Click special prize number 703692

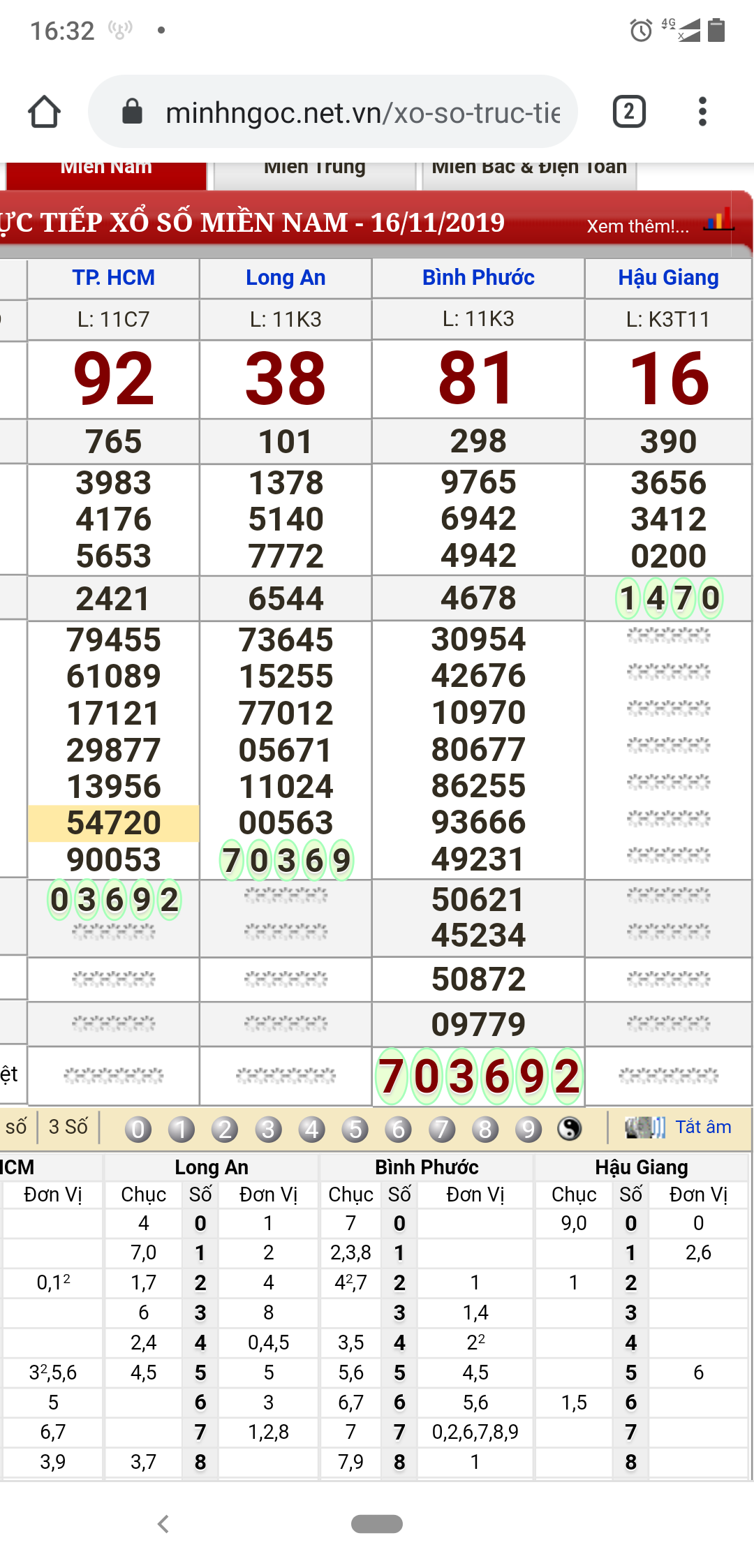478,1076
